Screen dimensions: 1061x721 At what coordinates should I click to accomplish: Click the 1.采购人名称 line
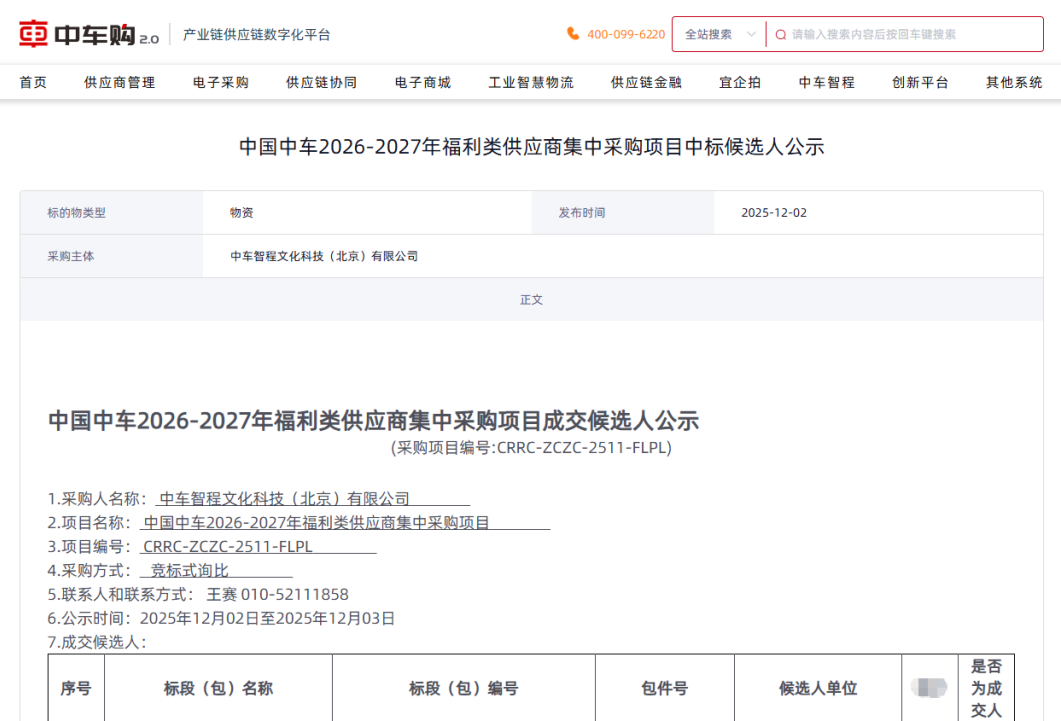pyautogui.click(x=258, y=499)
